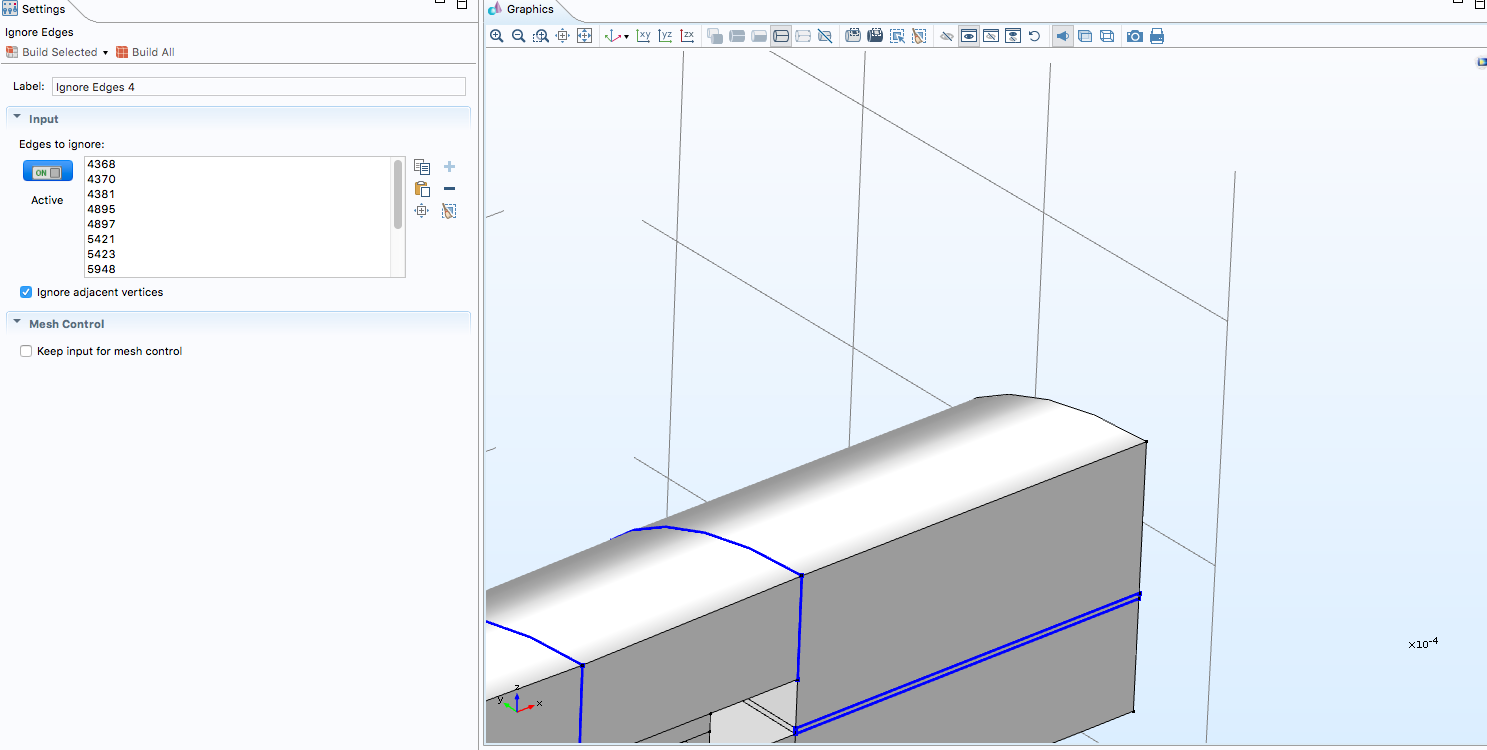Click the Zoom Extents icon
Screen dimensions: 1487x750
click(x=585, y=36)
